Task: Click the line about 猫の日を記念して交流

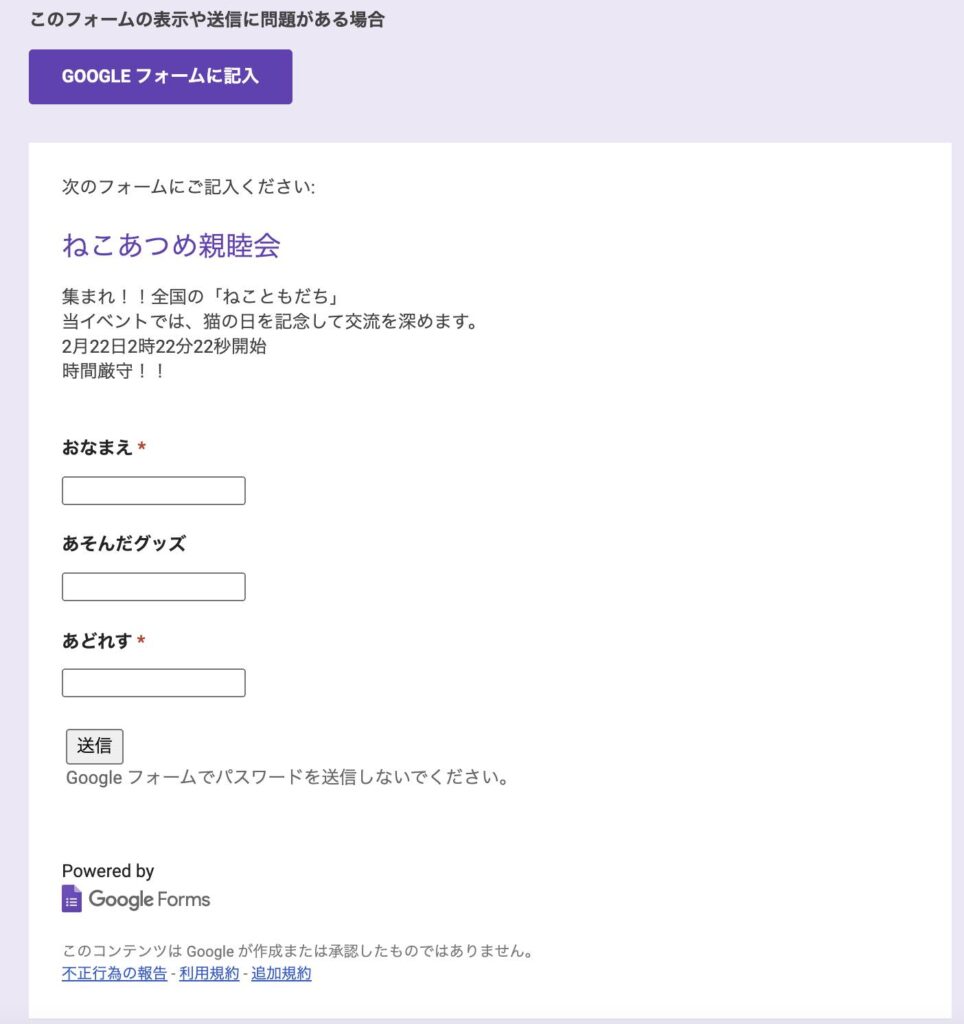Action: [x=271, y=321]
